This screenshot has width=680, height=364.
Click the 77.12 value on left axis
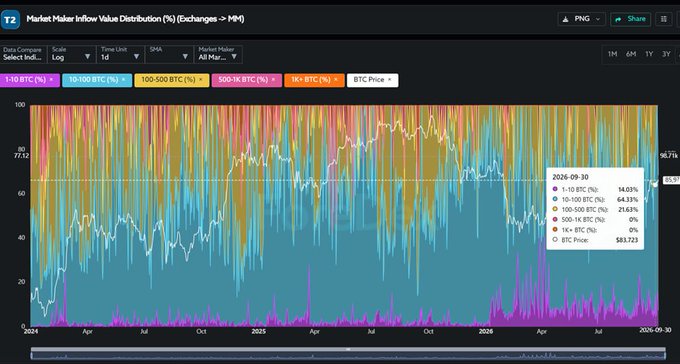coord(21,155)
